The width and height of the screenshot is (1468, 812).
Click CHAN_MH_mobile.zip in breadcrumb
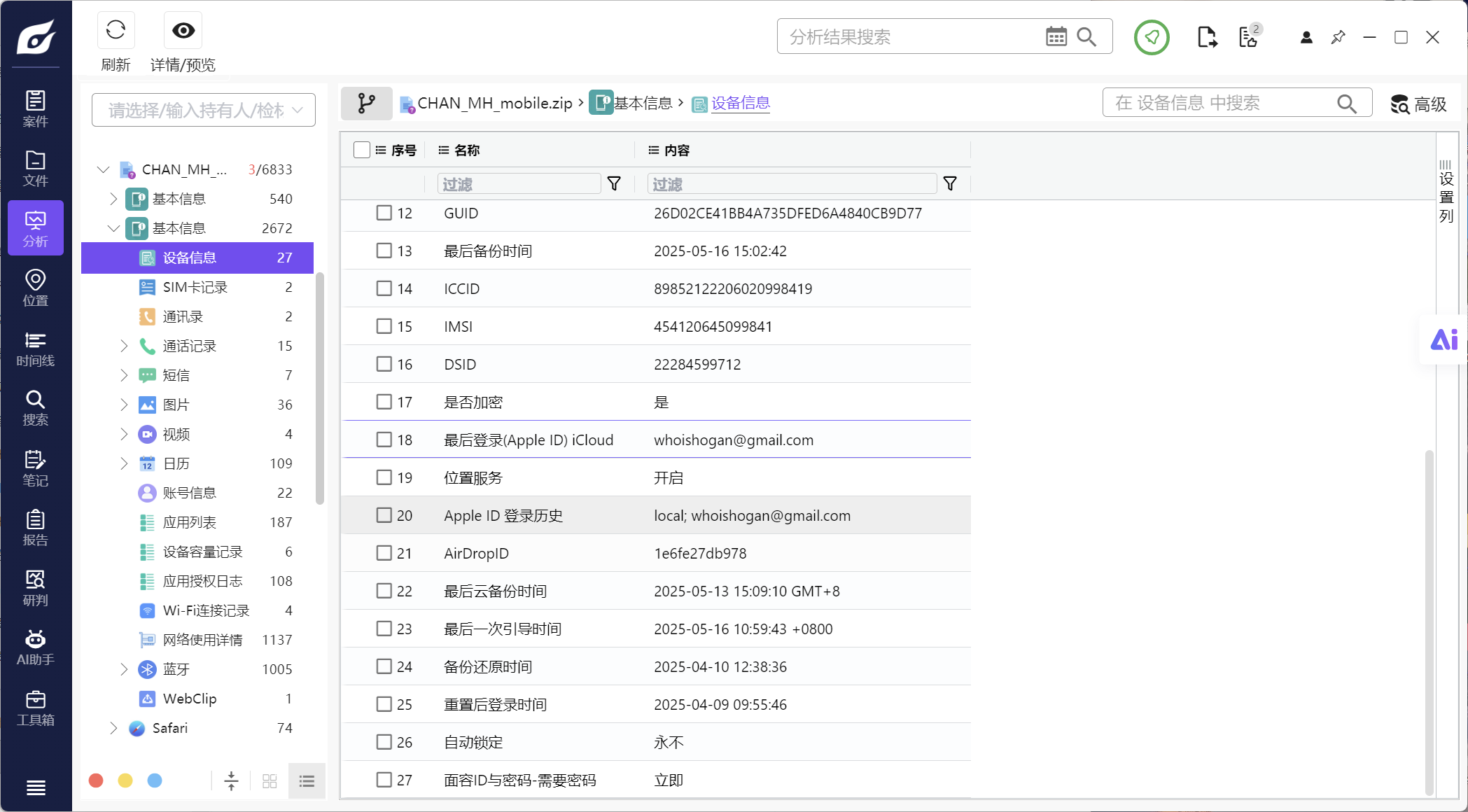[495, 104]
